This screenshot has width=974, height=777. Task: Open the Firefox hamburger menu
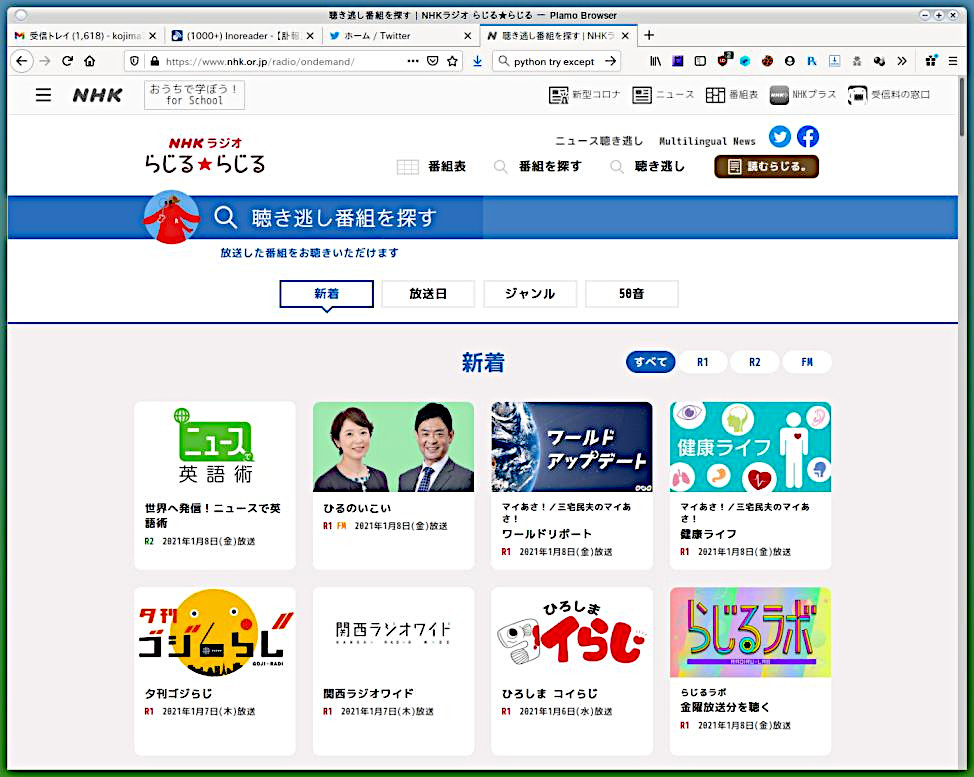pyautogui.click(x=953, y=61)
